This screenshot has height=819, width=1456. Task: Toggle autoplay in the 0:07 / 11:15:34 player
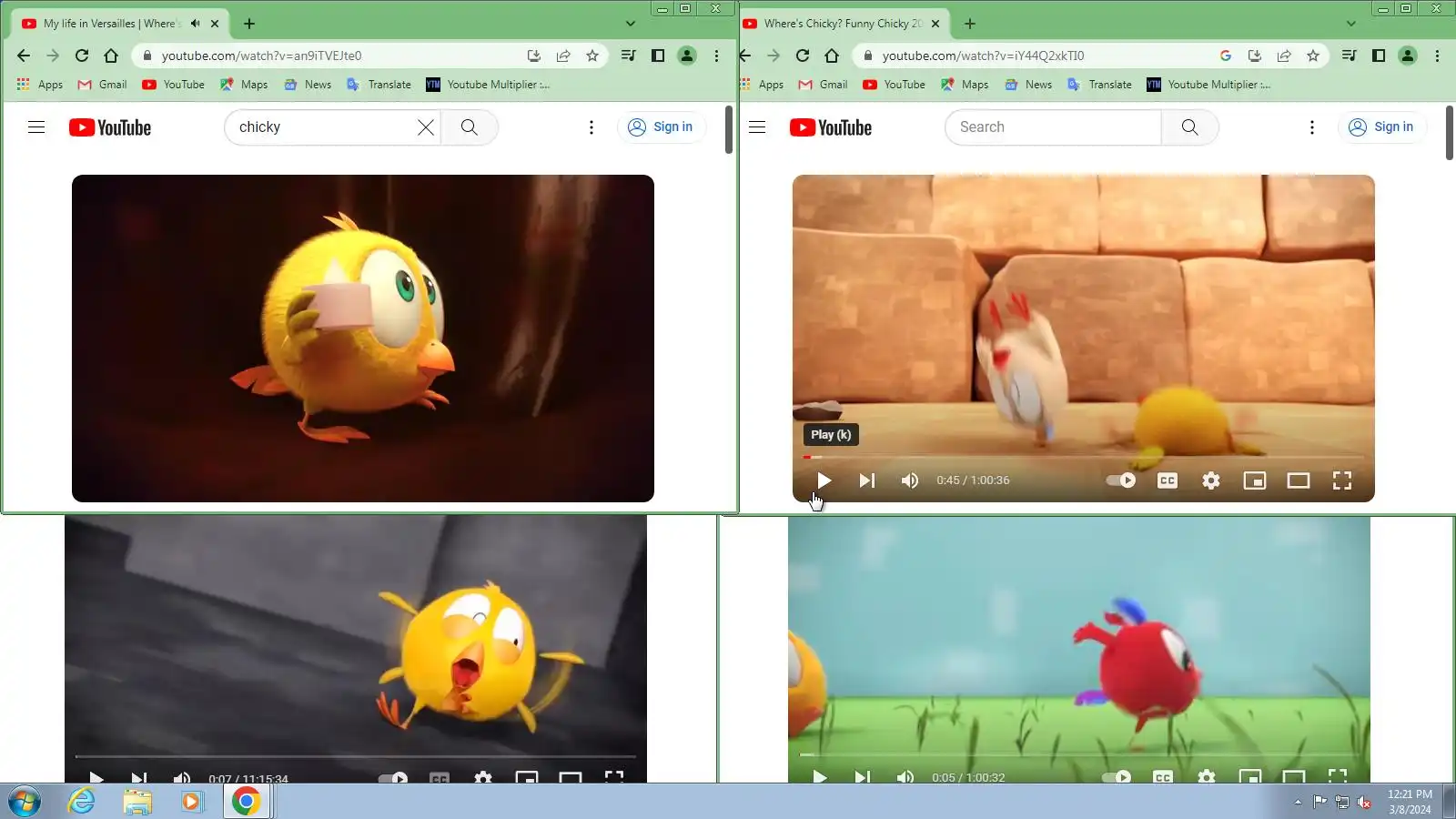[393, 778]
